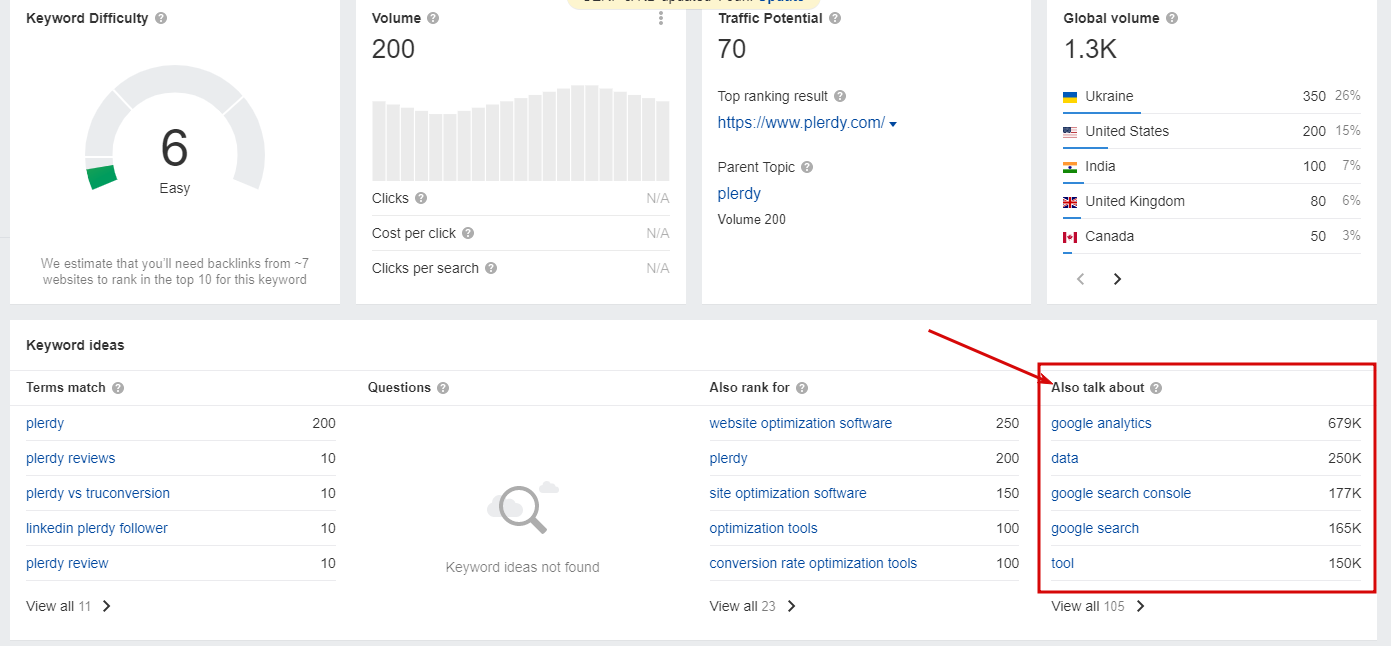
Task: Click the 679K google analytics volume
Action: pyautogui.click(x=1345, y=423)
